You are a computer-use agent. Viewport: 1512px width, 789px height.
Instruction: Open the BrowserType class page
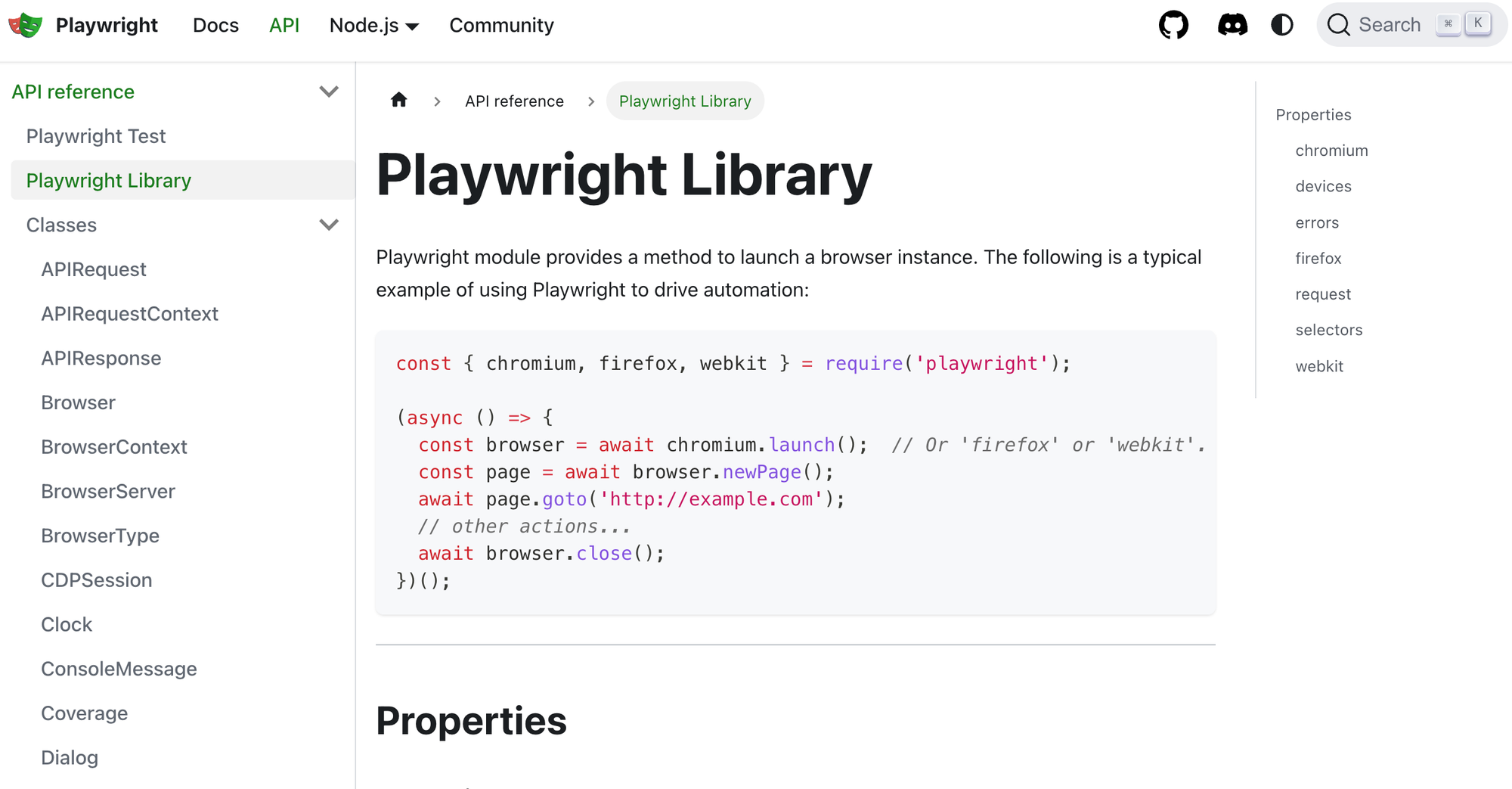coord(100,536)
